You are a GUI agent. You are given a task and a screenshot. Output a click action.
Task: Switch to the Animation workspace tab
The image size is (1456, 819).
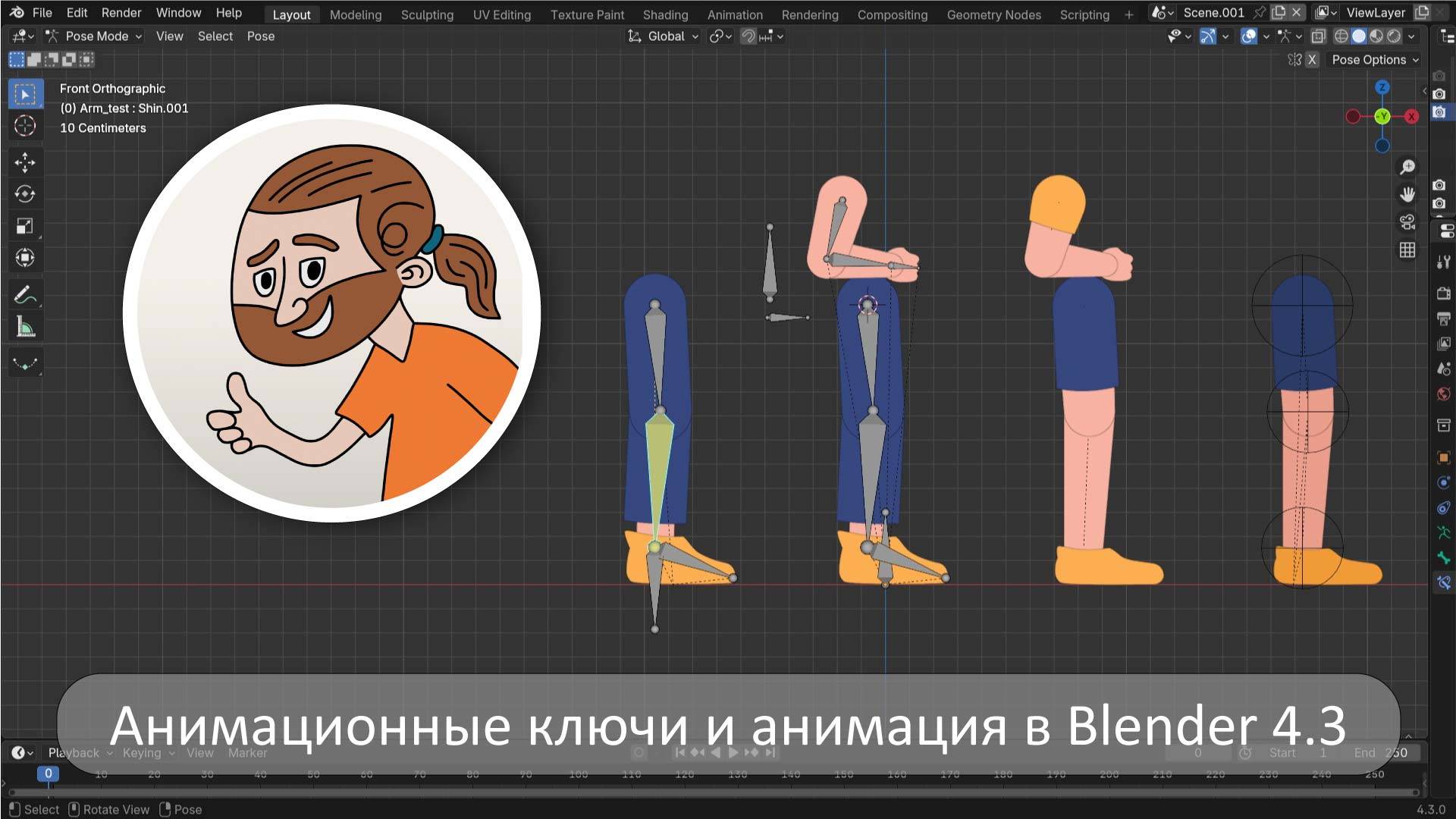pyautogui.click(x=733, y=14)
